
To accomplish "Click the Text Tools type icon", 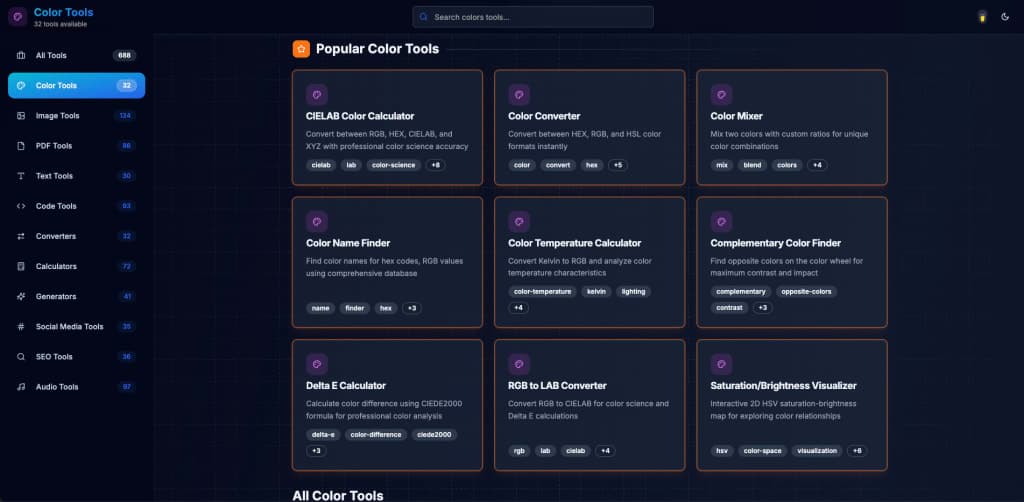I will [x=21, y=176].
